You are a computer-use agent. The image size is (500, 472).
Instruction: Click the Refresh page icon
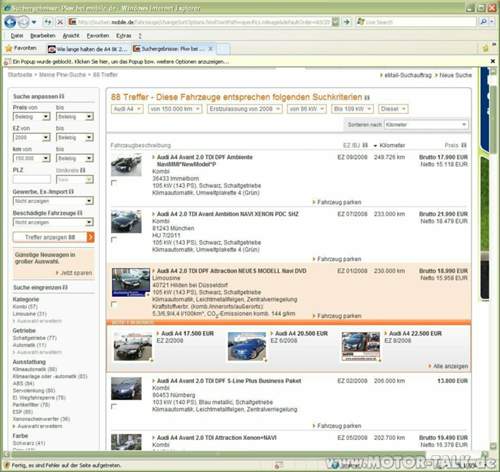(x=48, y=22)
